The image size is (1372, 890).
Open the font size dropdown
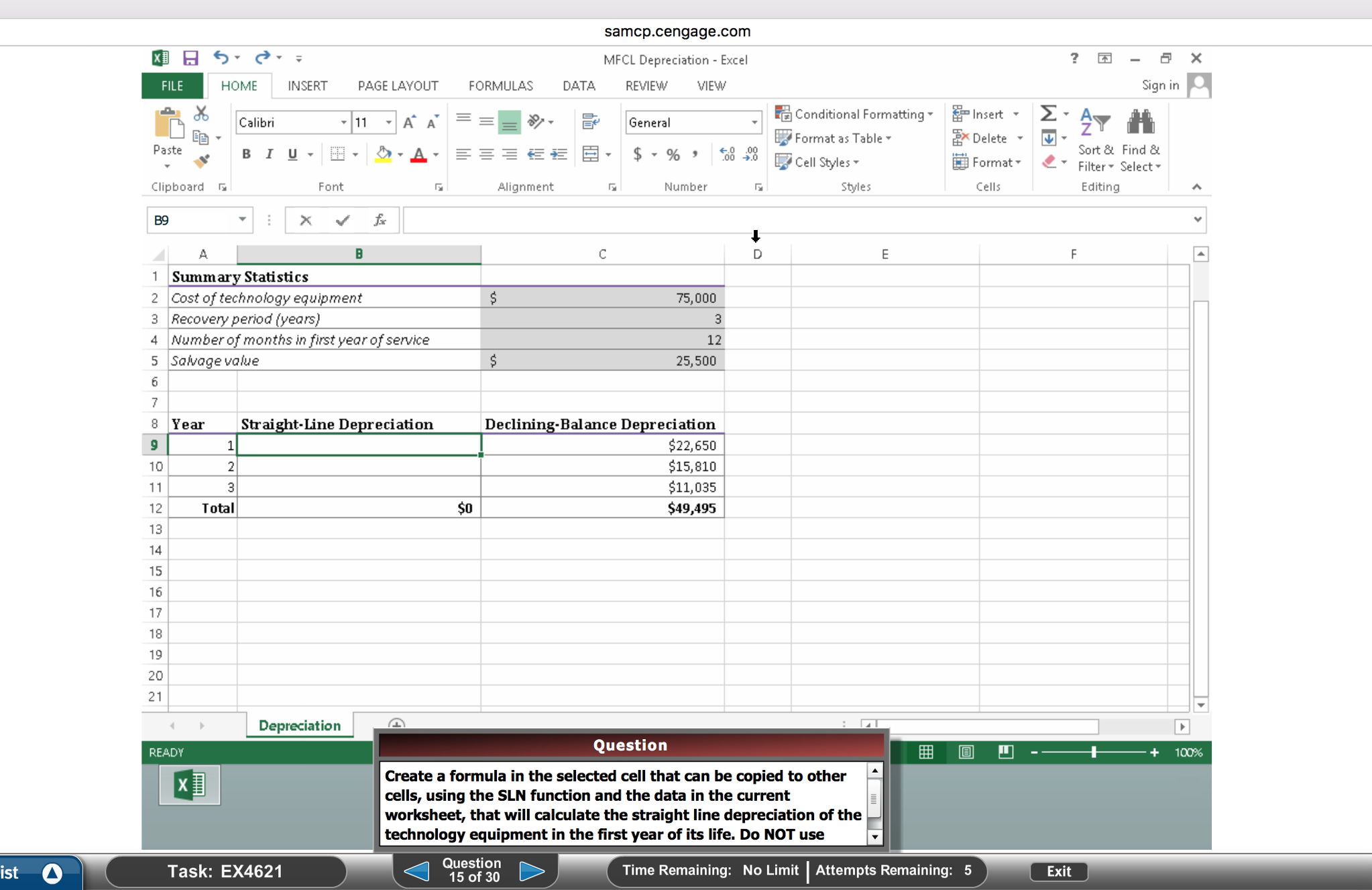[x=388, y=122]
